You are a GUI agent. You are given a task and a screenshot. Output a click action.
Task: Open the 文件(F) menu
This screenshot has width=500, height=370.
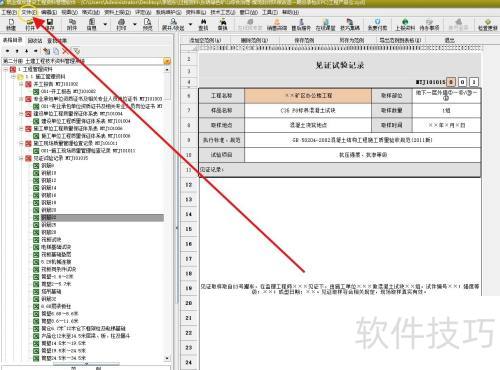tap(29, 12)
